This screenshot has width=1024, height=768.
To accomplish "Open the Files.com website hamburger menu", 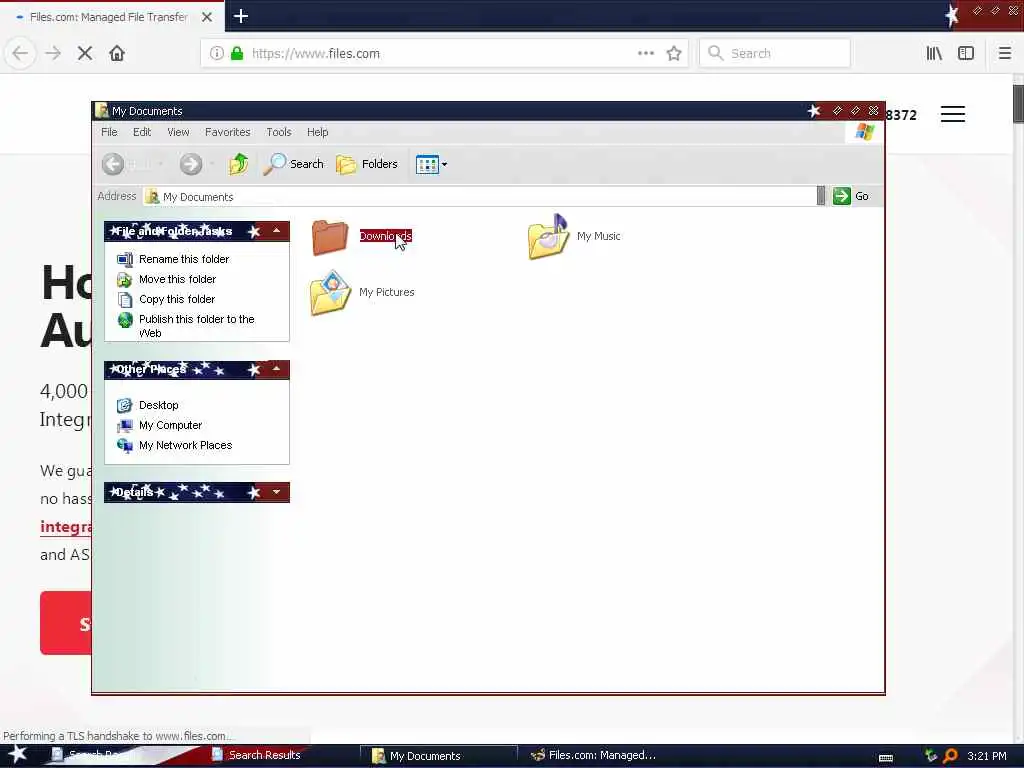I will (953, 114).
